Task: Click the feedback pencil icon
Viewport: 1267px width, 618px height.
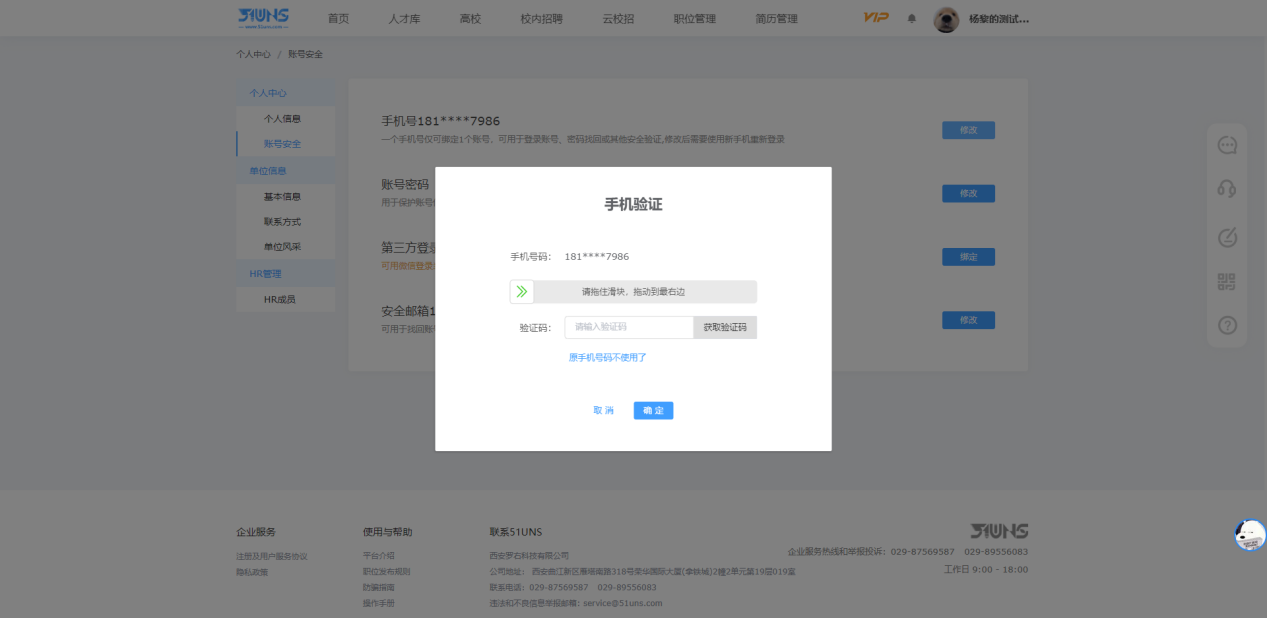Action: 1227,237
